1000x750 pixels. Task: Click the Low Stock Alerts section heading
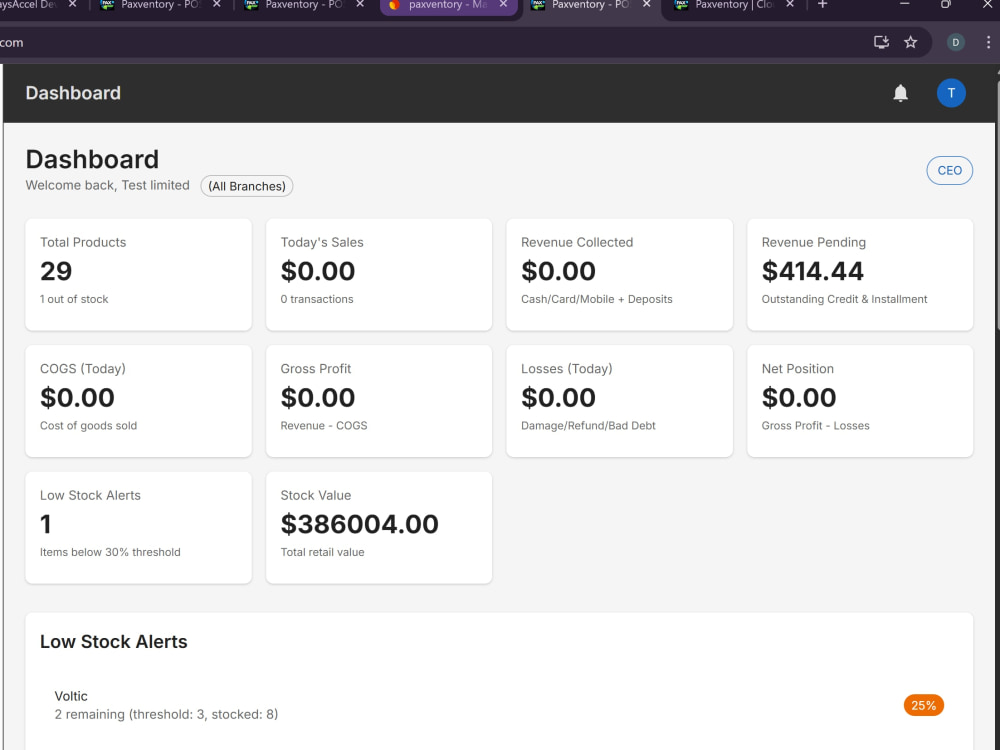[114, 642]
